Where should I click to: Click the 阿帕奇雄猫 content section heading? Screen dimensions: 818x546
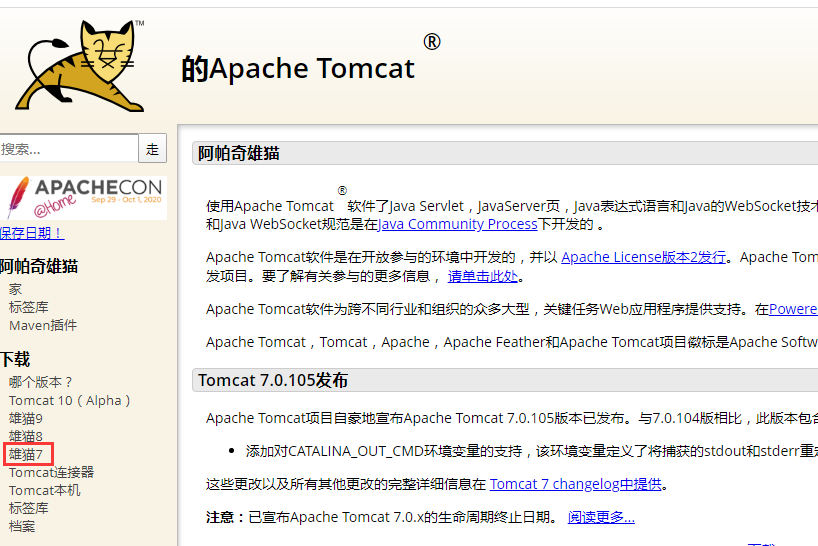tap(238, 153)
